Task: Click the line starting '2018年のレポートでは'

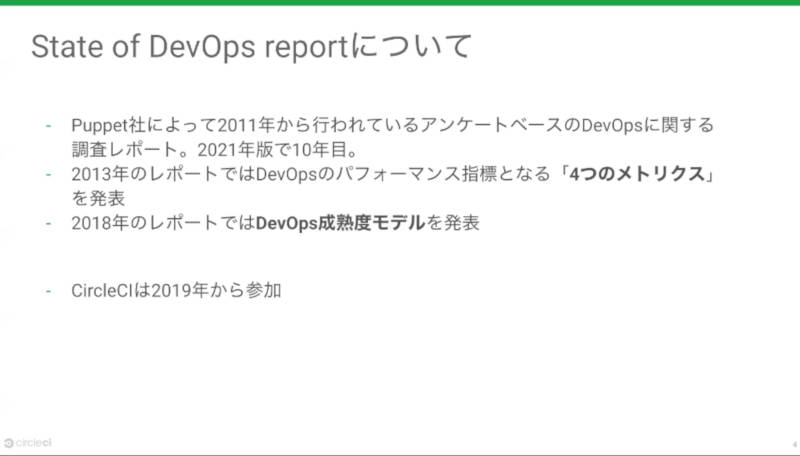Action: [x=276, y=223]
